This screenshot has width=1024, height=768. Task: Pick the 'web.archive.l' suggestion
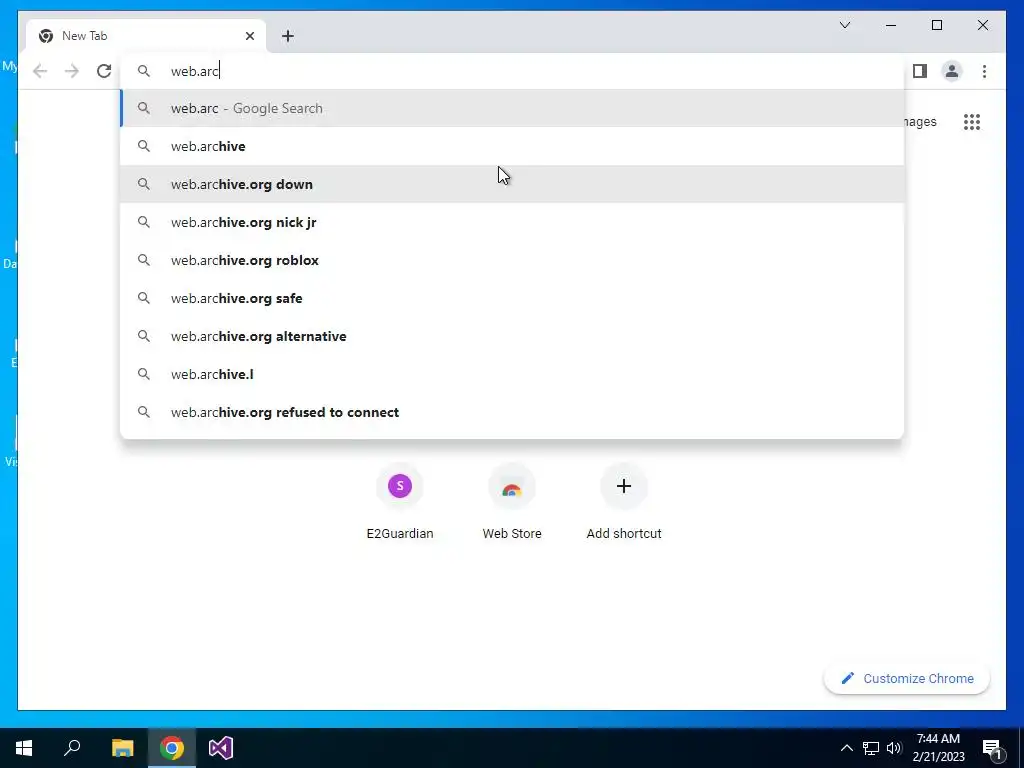512,374
